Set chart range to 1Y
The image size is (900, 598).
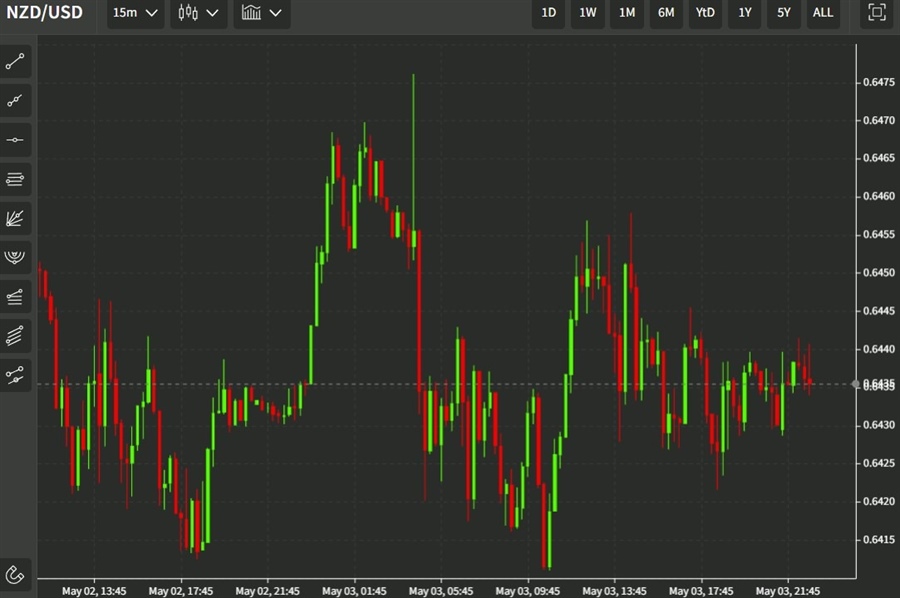pos(744,13)
